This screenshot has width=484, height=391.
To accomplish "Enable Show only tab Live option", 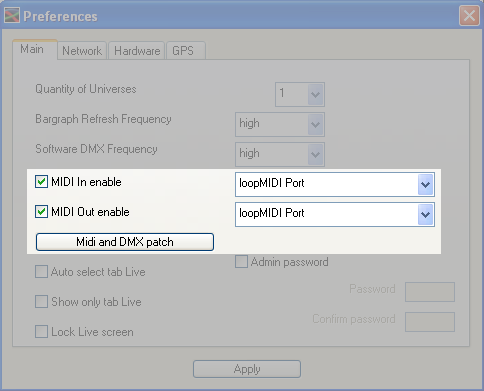I will tap(41, 302).
